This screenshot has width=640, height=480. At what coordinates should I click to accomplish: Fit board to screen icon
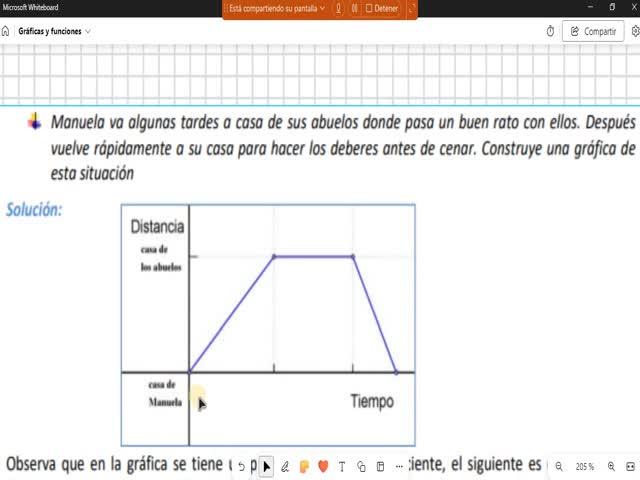tap(631, 466)
